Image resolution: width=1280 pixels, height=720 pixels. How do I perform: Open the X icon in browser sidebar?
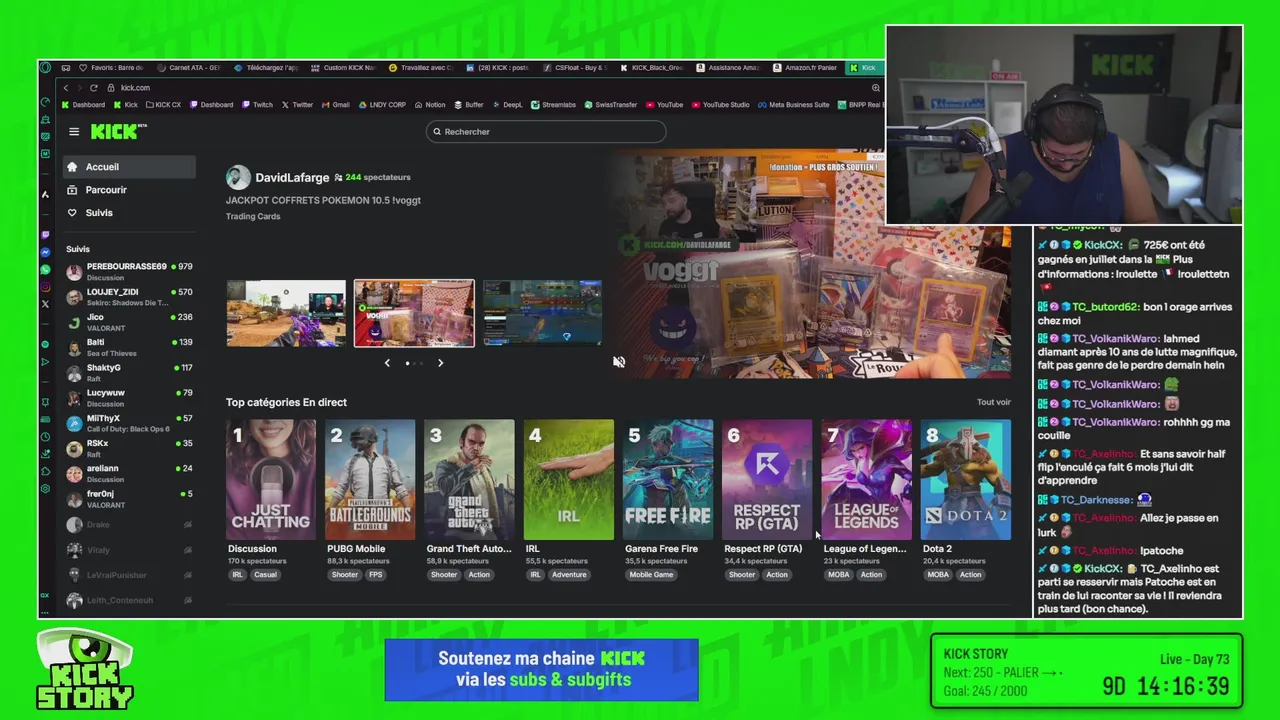45,304
